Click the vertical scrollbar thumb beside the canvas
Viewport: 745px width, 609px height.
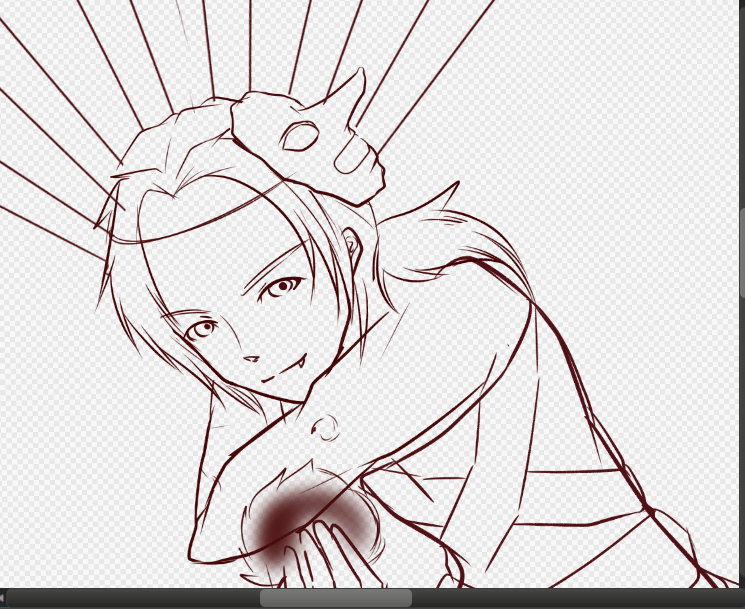tap(742, 253)
